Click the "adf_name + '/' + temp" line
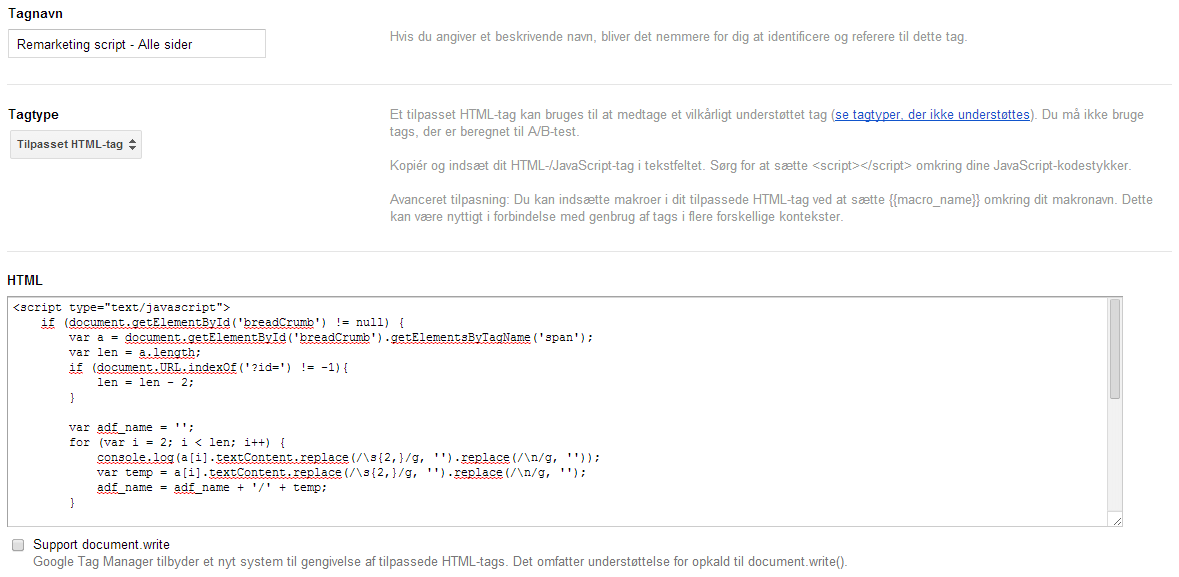Viewport: 1179px width, 577px height. (211, 487)
